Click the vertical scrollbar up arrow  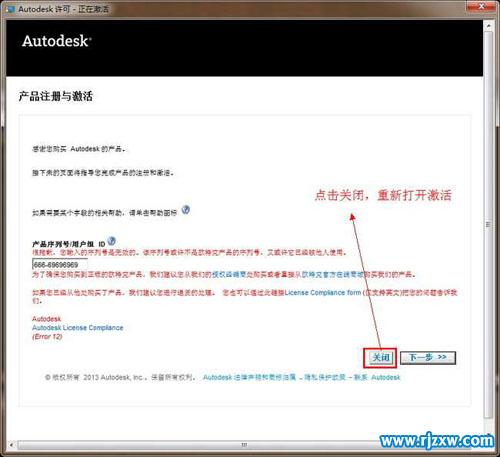tap(488, 26)
